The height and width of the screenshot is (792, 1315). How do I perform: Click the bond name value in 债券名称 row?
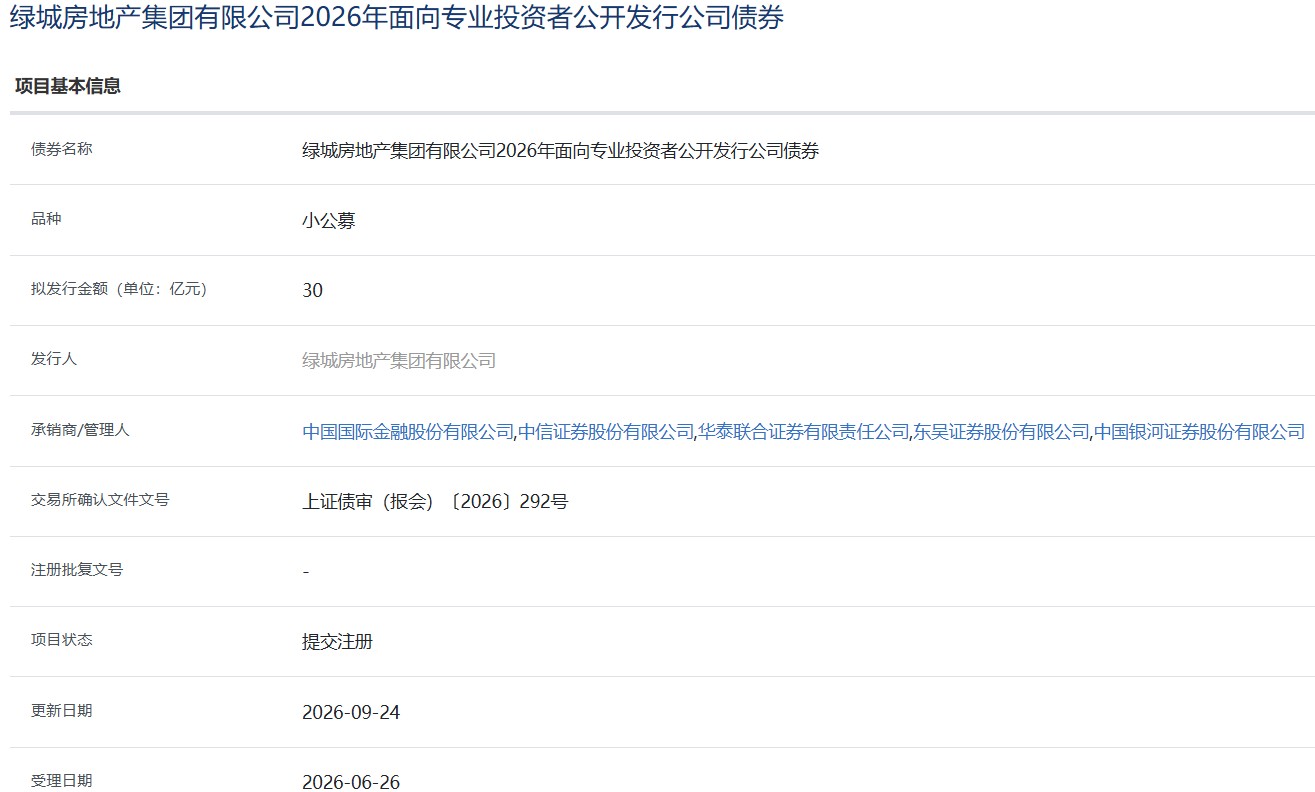(x=560, y=151)
